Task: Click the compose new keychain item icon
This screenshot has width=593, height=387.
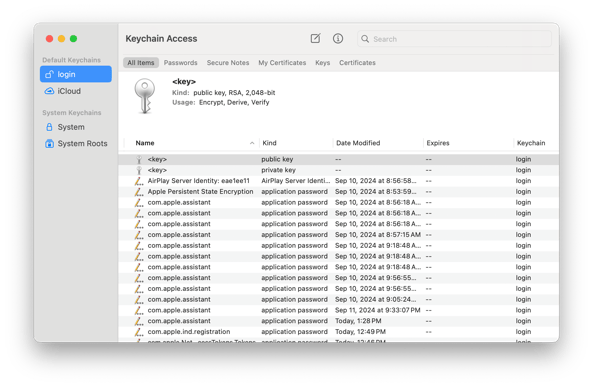Action: (x=315, y=39)
